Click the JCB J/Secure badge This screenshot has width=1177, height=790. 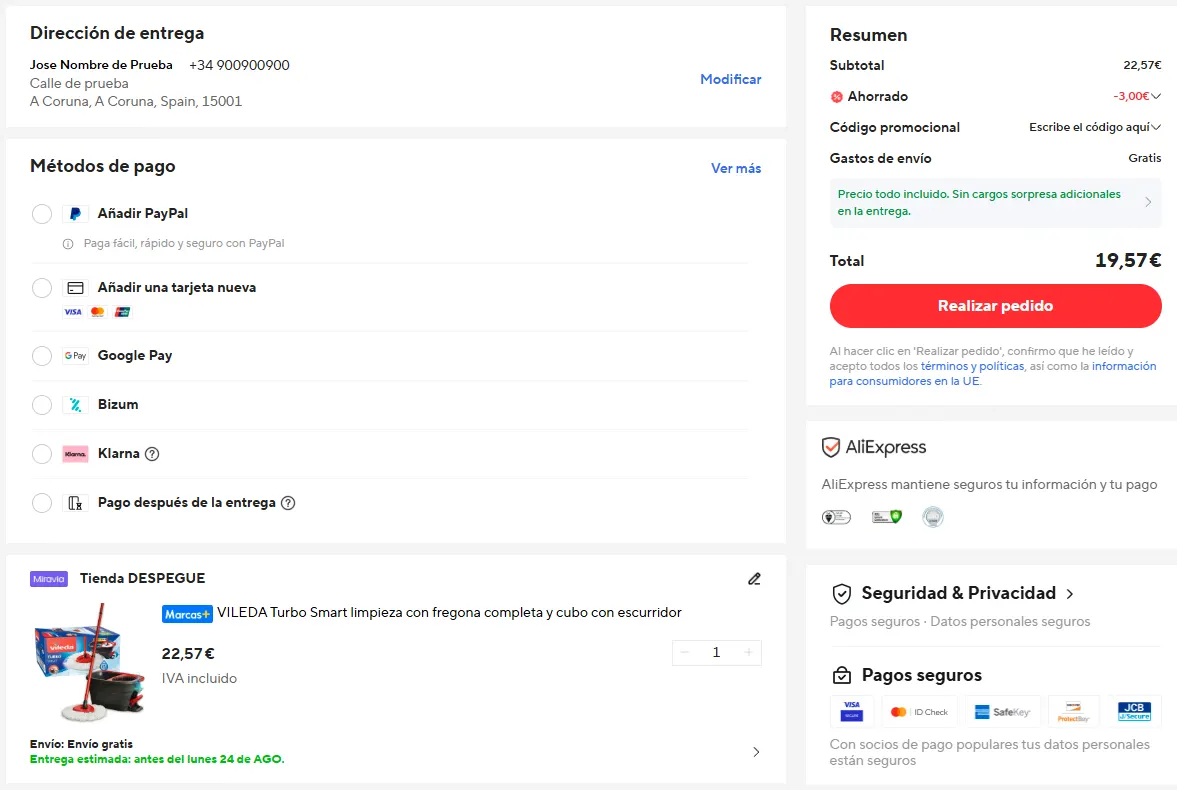(x=1134, y=711)
